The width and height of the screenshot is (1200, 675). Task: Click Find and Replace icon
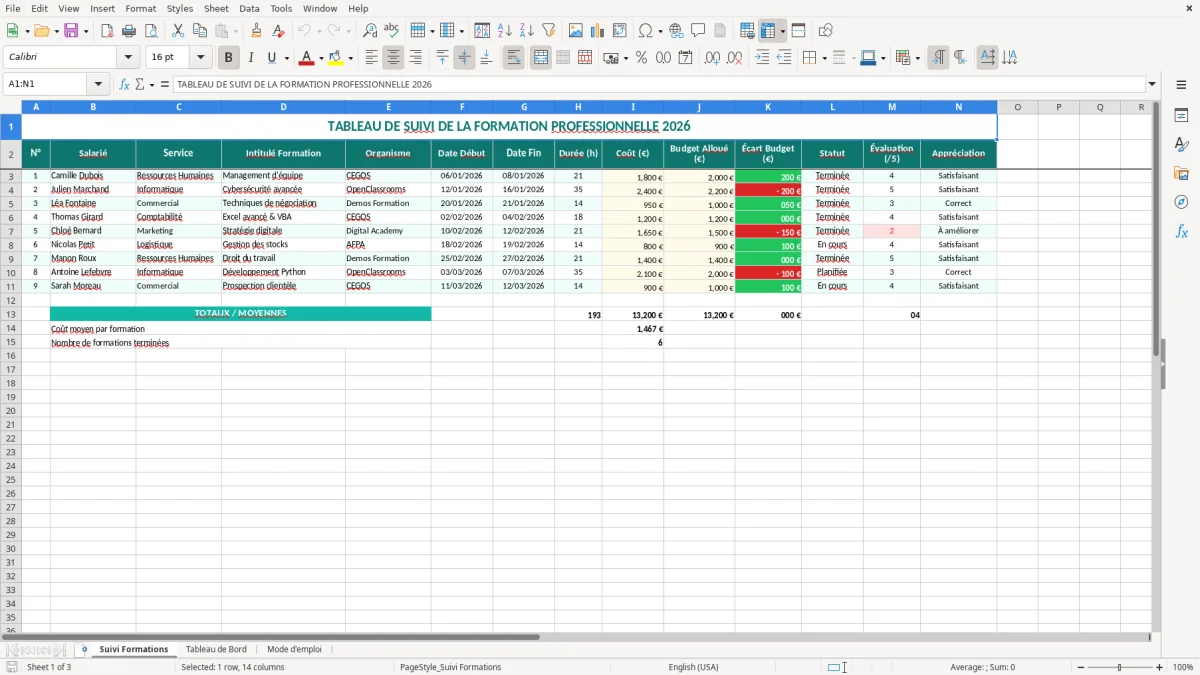click(x=370, y=31)
